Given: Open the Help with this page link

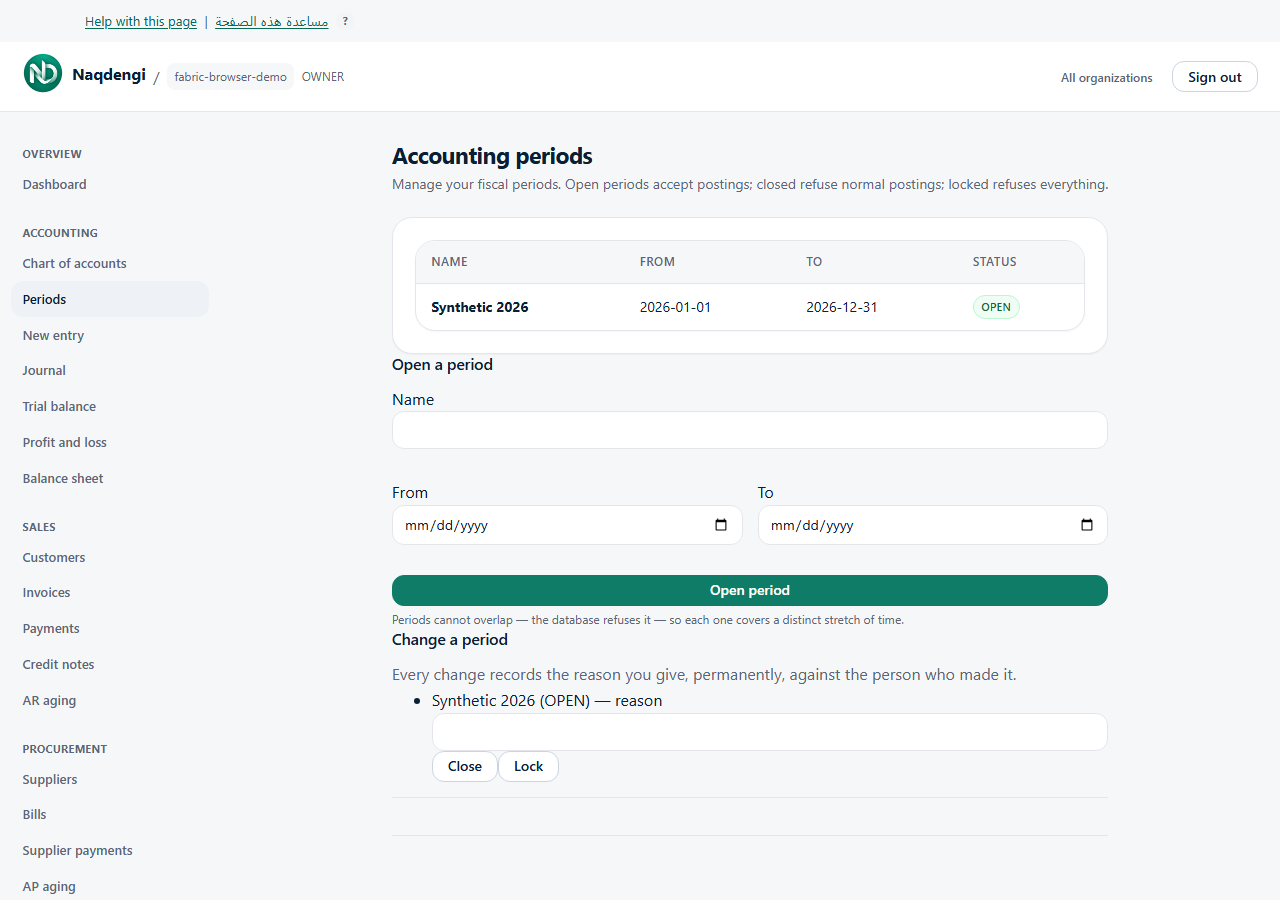Looking at the screenshot, I should click(141, 21).
